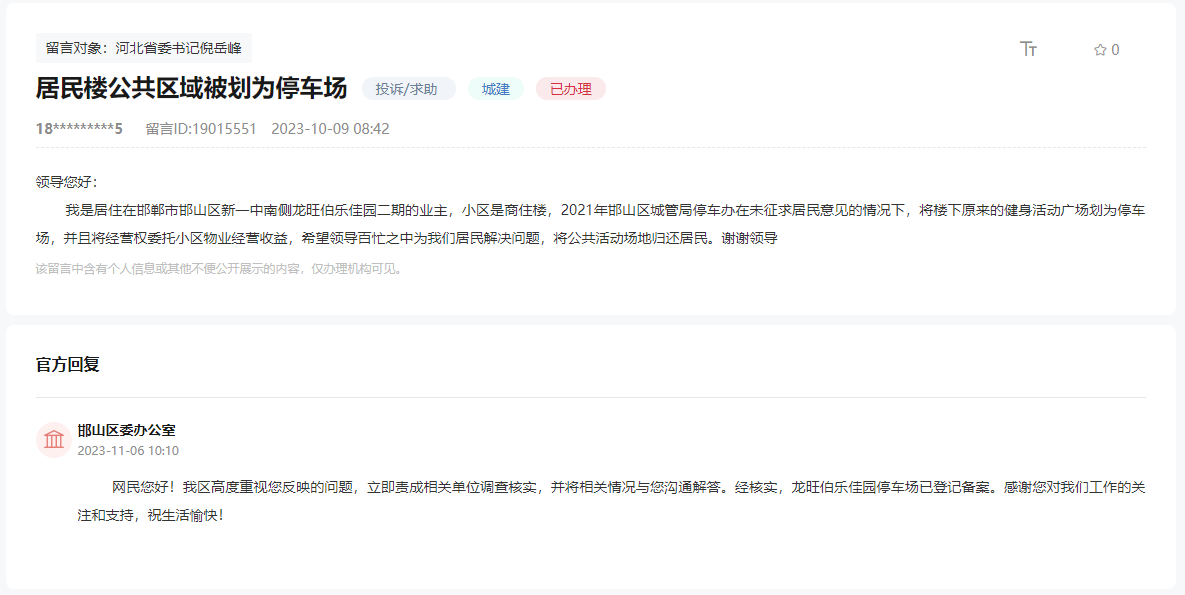
Task: Click the message line beginning 场，并且将经营权委托
Action: tap(407, 238)
